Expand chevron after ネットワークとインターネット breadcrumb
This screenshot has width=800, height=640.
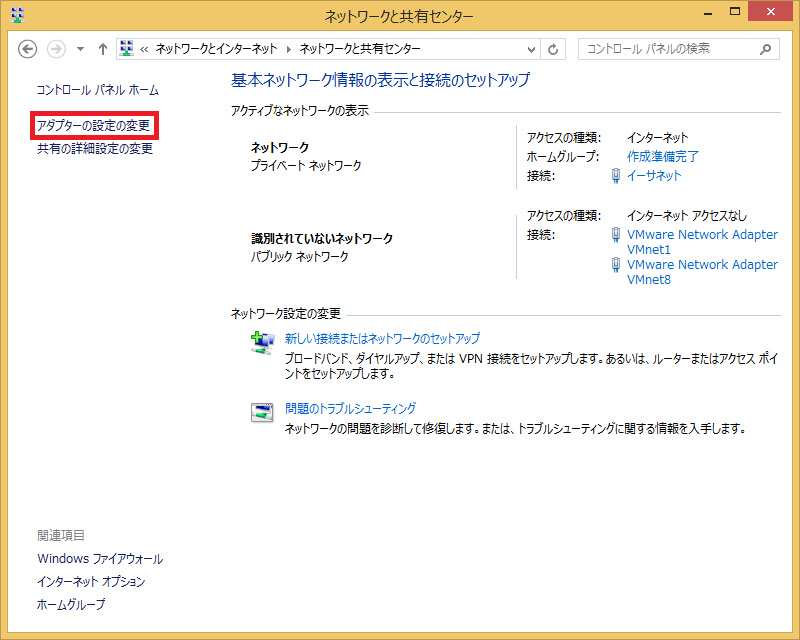pos(289,49)
